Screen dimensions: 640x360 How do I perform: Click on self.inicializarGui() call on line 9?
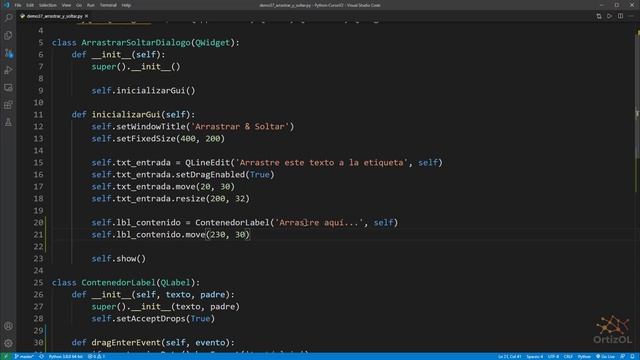coord(143,91)
